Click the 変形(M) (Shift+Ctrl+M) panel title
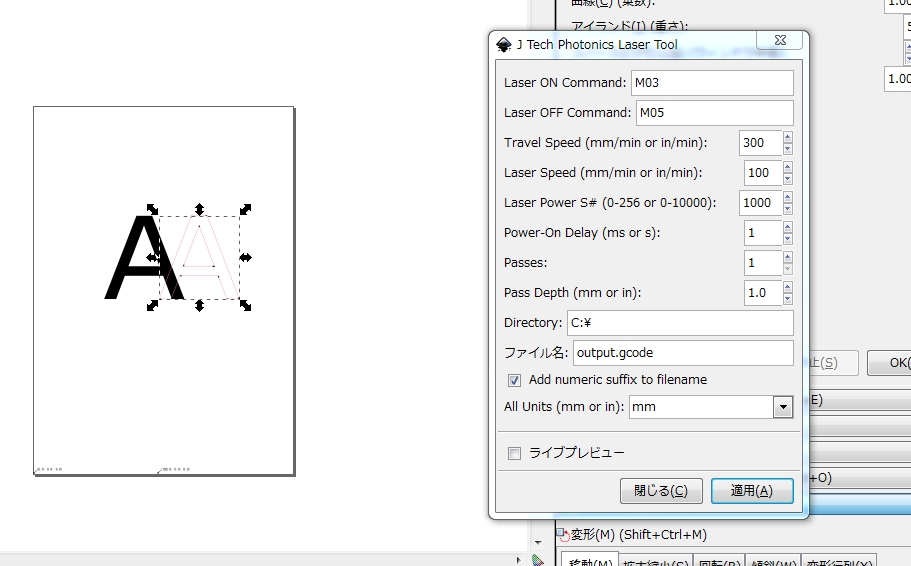 click(639, 535)
